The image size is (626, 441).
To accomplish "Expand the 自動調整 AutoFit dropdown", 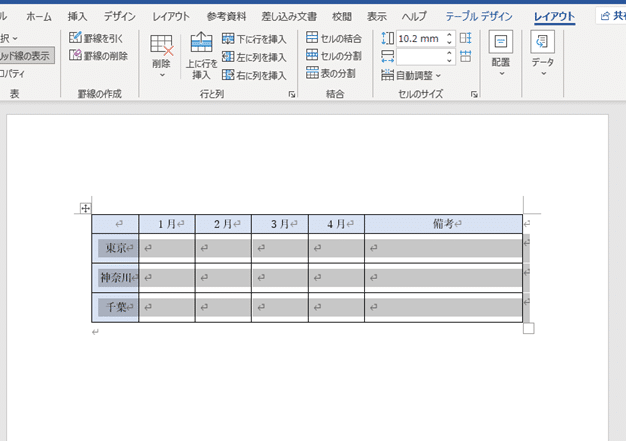I will point(411,75).
